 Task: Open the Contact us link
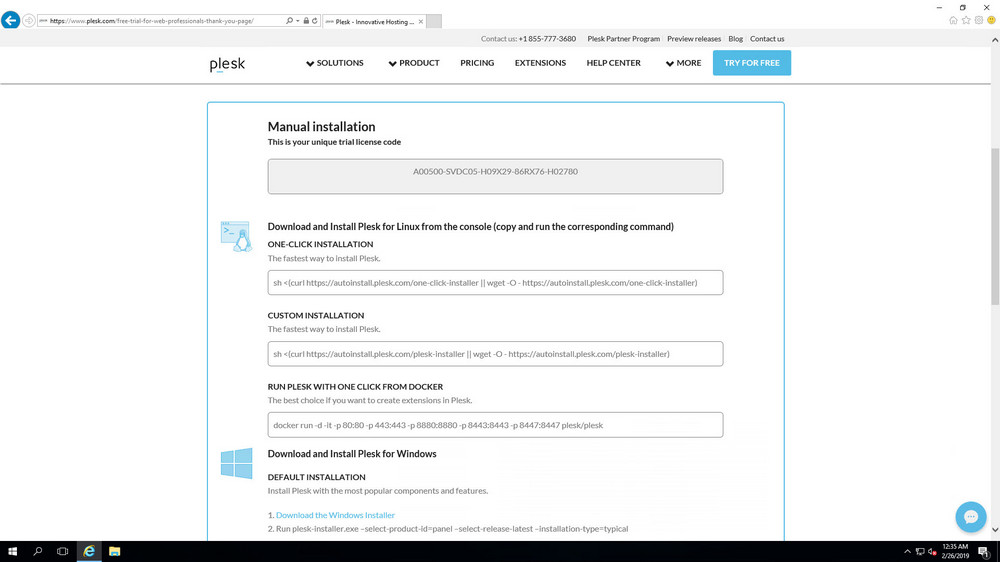coord(767,39)
